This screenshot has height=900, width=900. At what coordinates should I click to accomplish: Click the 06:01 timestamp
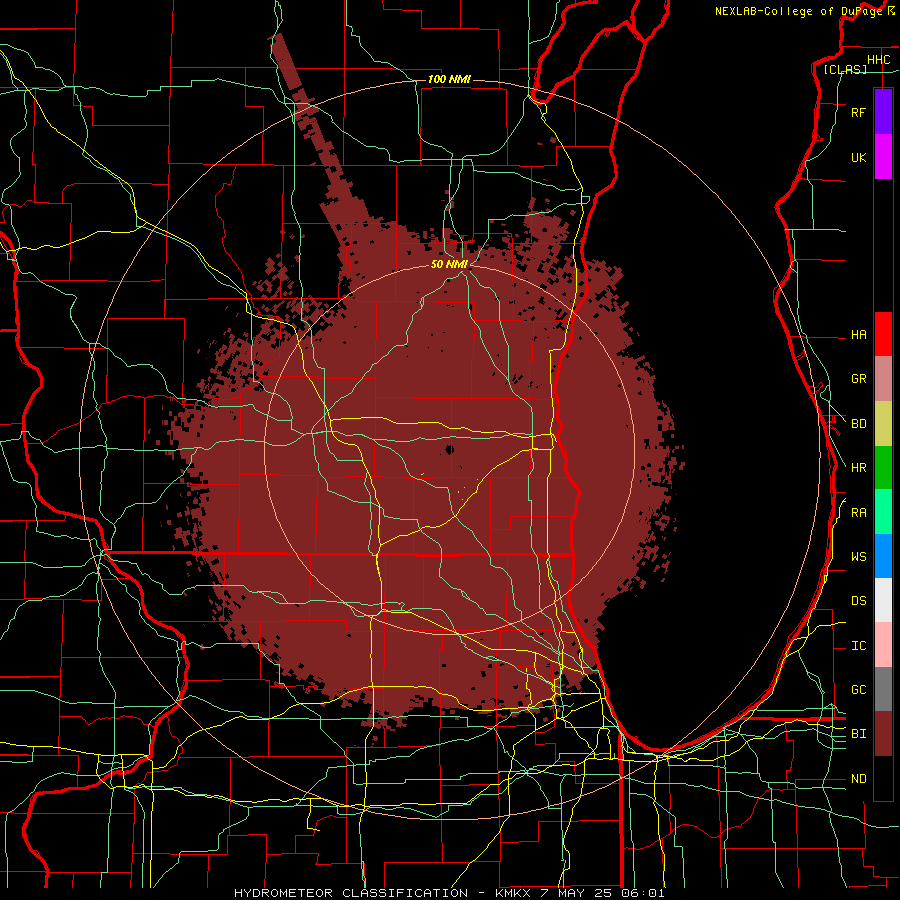click(x=643, y=893)
